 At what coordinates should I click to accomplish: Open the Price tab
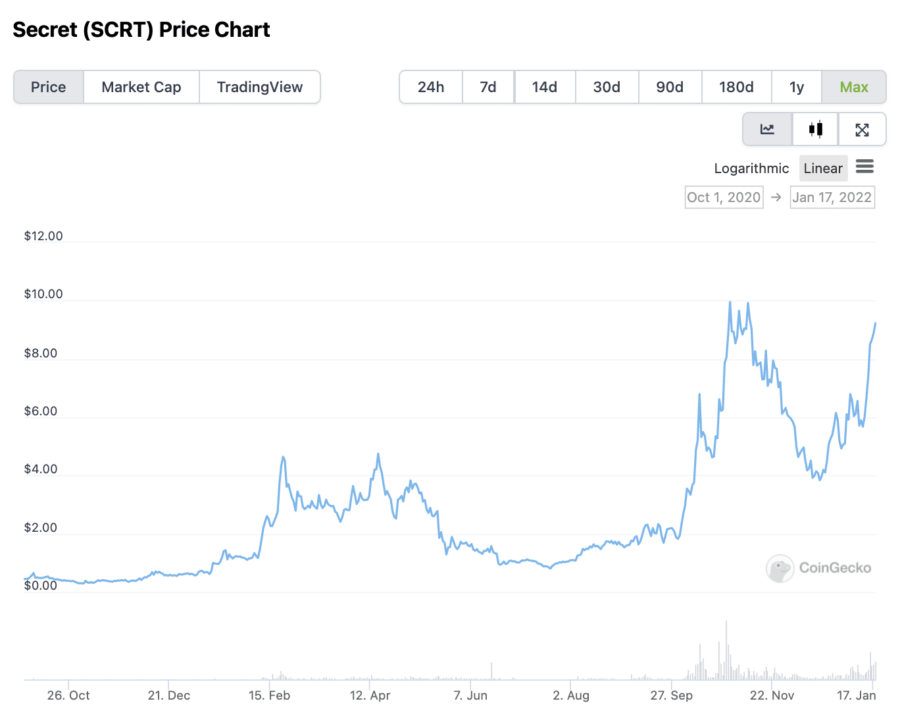point(48,87)
